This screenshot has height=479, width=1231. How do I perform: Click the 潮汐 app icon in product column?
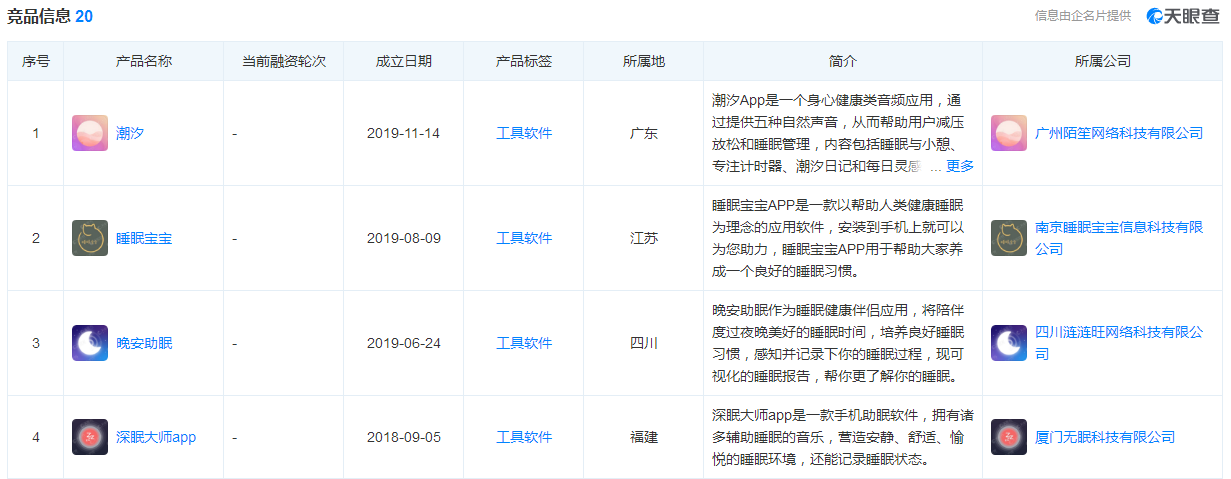click(90, 133)
